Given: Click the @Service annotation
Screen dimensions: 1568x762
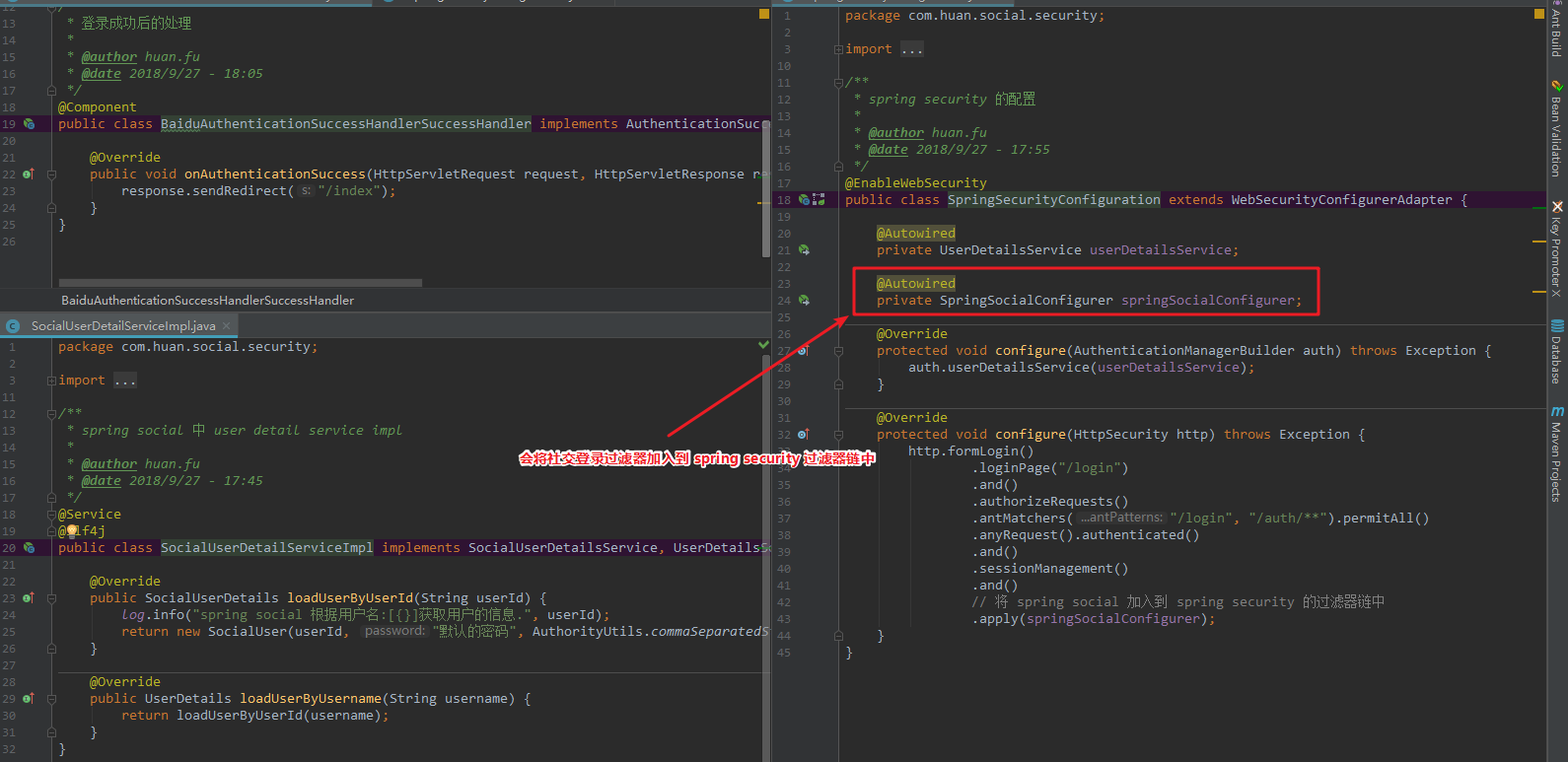Looking at the screenshot, I should pyautogui.click(x=90, y=515).
